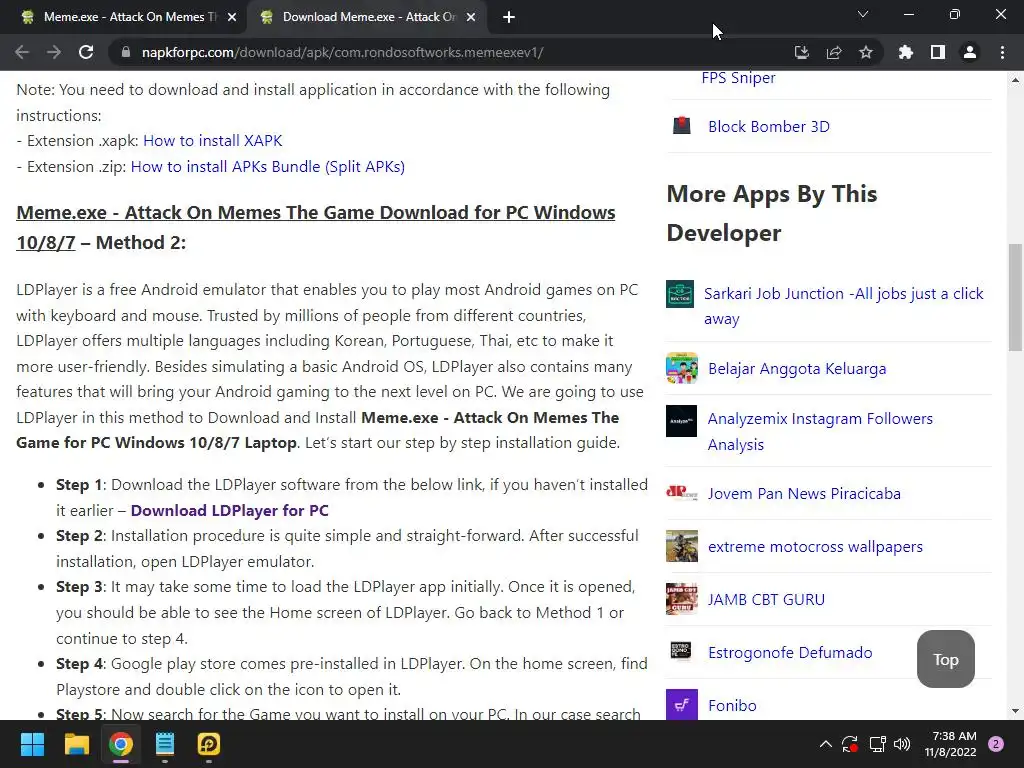Click the sync update tray icon
This screenshot has width=1024, height=768.
click(850, 744)
